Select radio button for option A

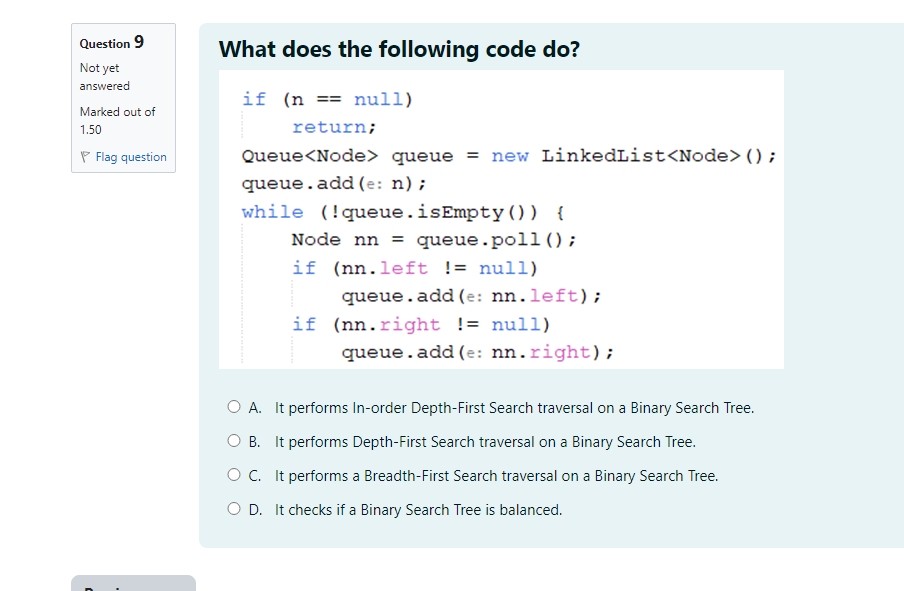(x=233, y=407)
